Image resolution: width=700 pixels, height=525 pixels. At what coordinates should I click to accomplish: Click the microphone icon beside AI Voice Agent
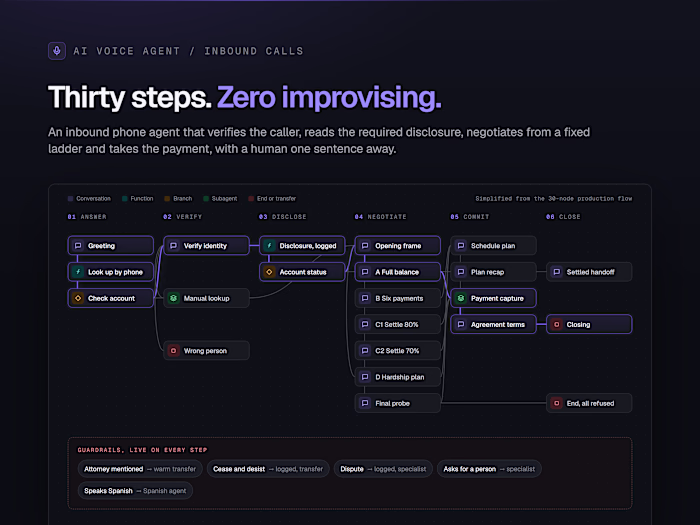pyautogui.click(x=57, y=51)
